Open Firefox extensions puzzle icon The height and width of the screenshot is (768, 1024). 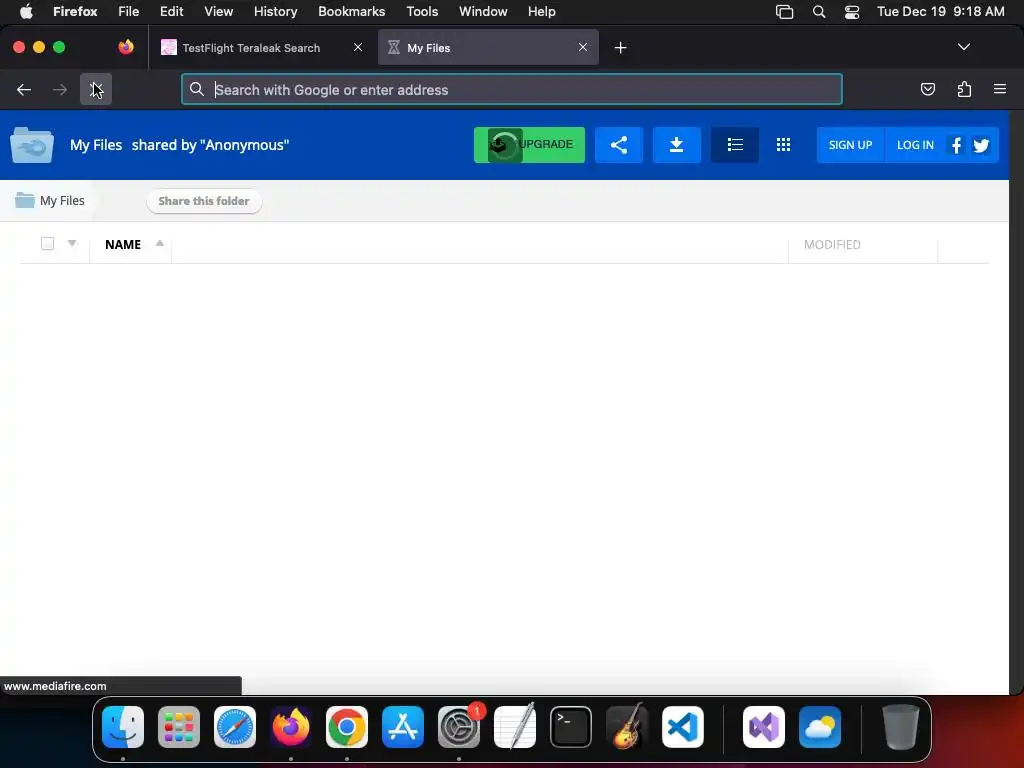click(964, 89)
